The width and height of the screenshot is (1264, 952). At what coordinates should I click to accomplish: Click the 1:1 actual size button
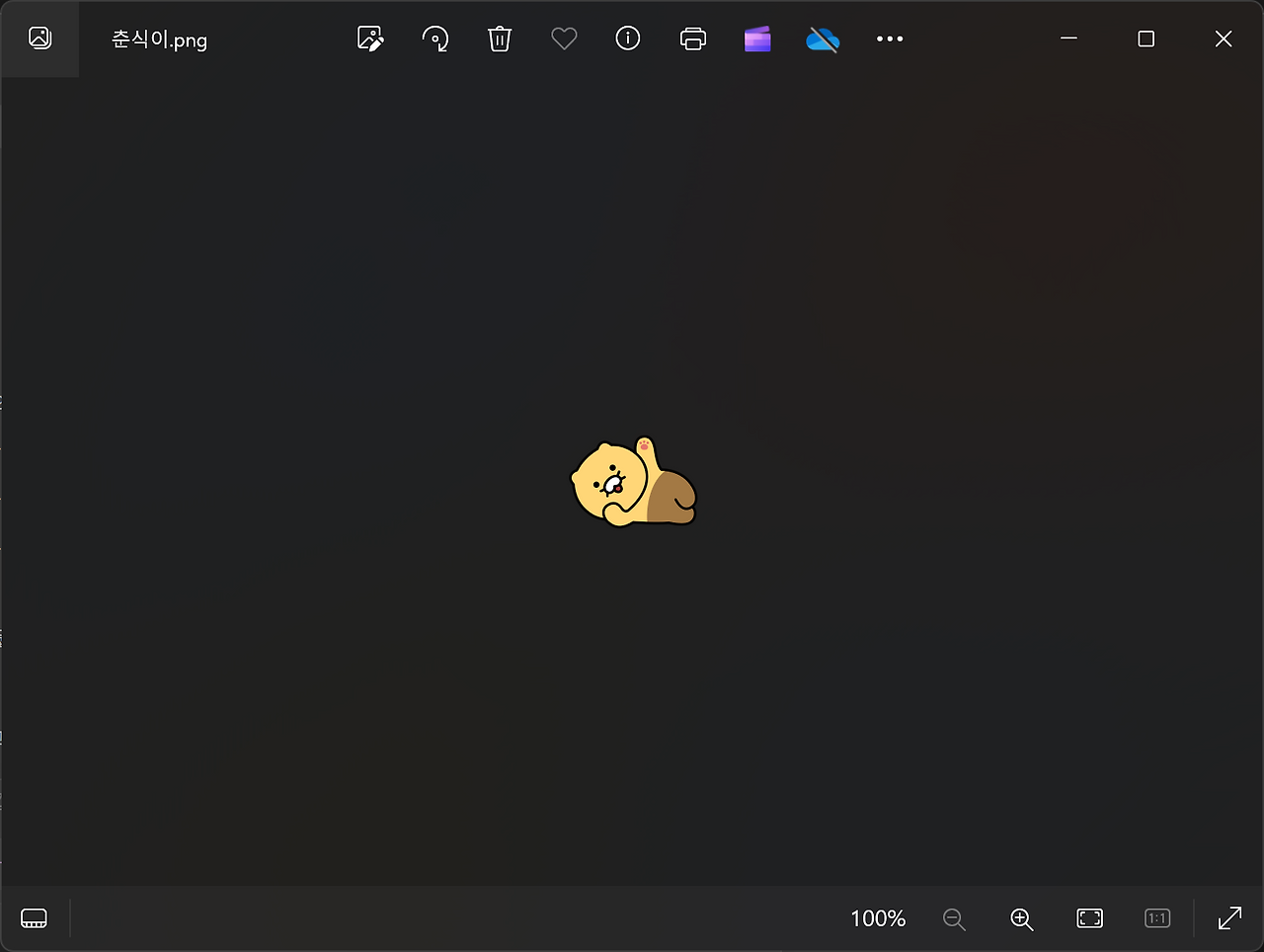[x=1157, y=918]
